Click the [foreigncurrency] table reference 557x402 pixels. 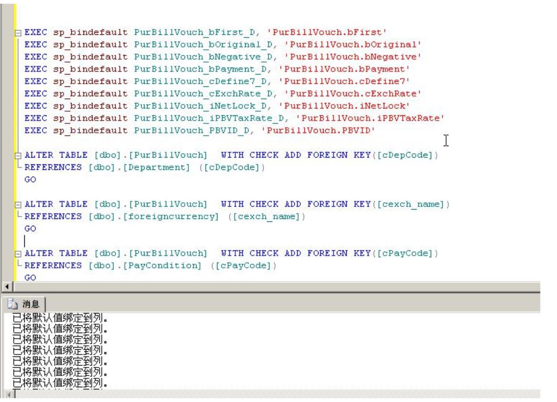coord(171,216)
